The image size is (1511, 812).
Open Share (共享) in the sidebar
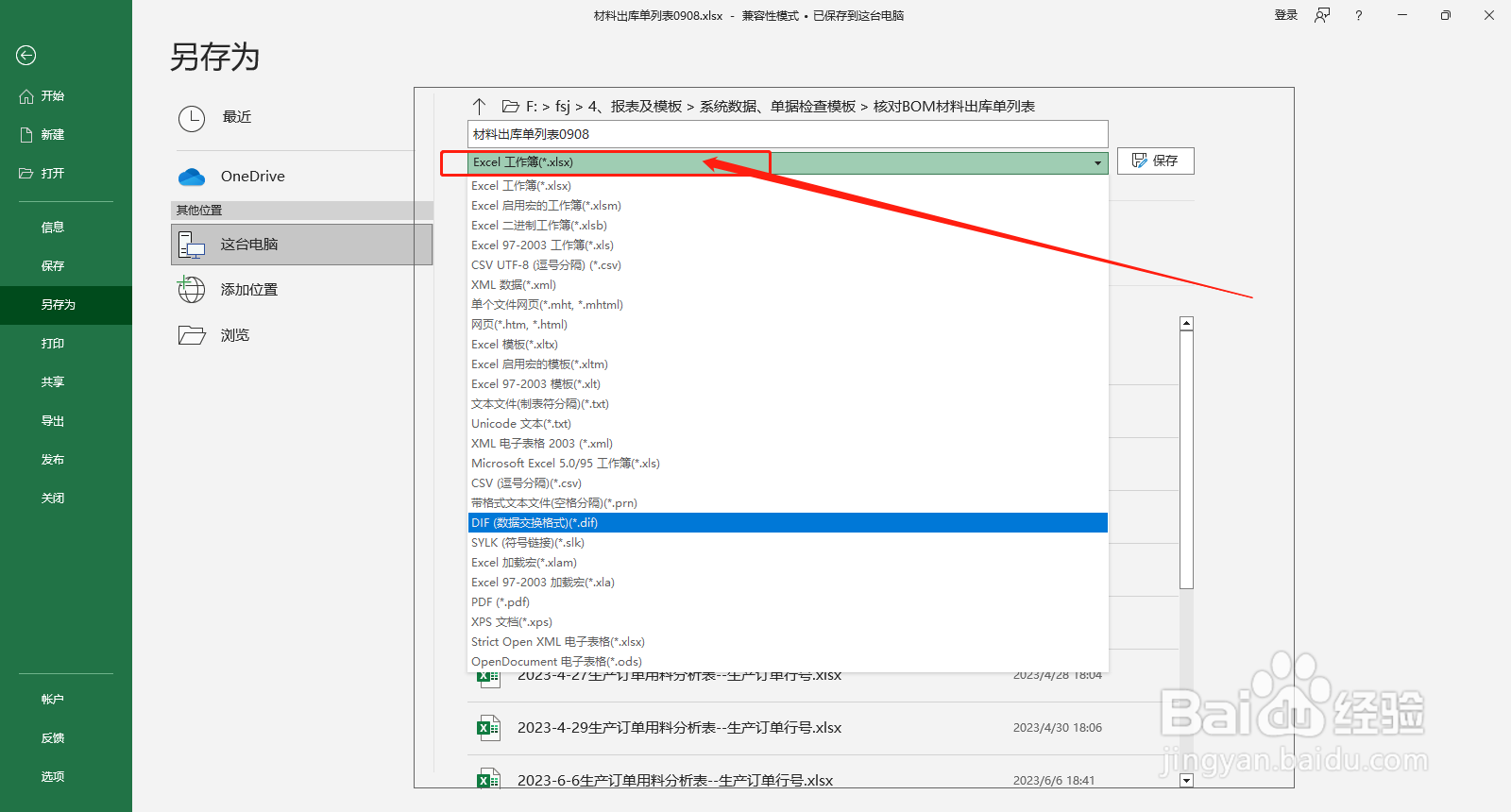pyautogui.click(x=66, y=382)
